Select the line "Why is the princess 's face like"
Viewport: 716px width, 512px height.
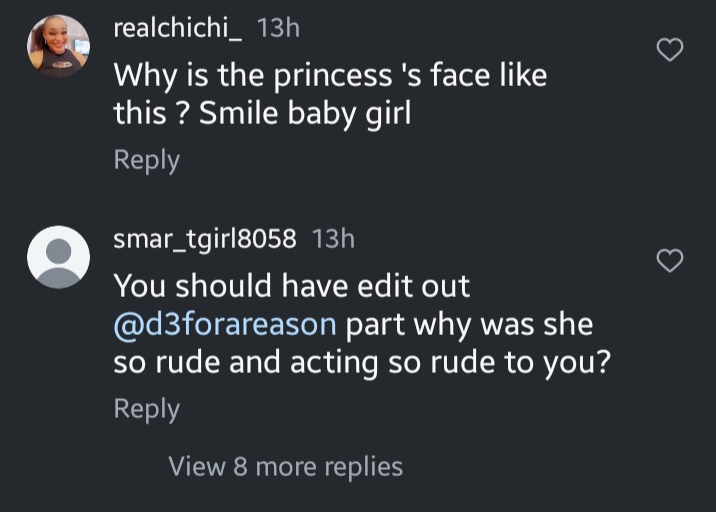(330, 75)
